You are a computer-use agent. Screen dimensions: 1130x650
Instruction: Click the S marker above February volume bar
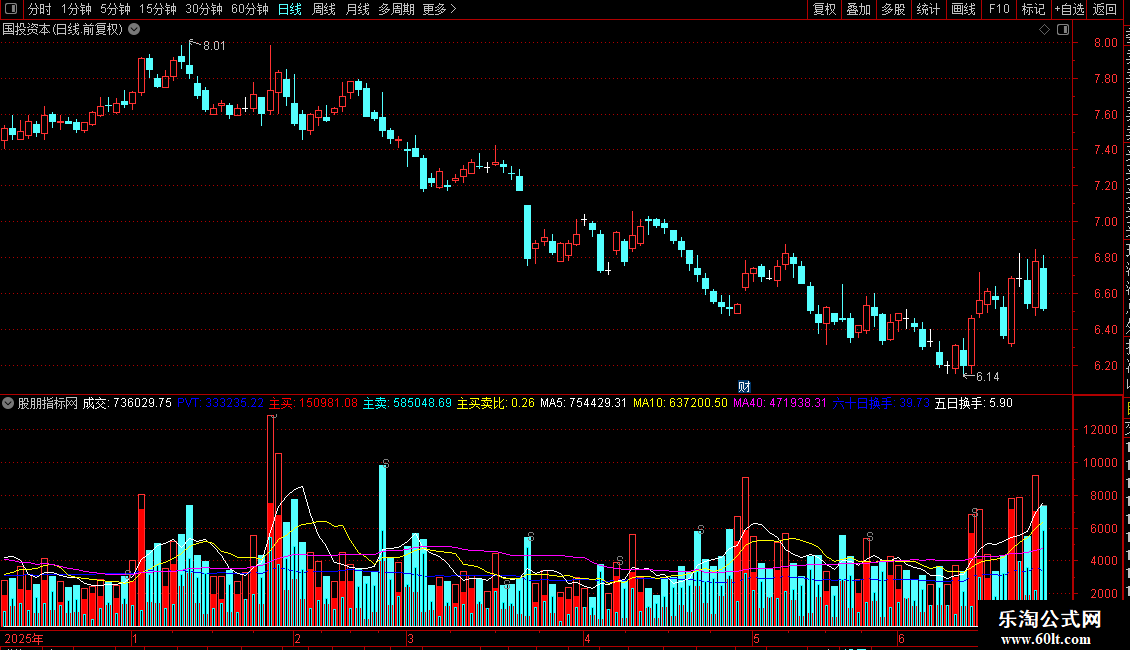[386, 463]
